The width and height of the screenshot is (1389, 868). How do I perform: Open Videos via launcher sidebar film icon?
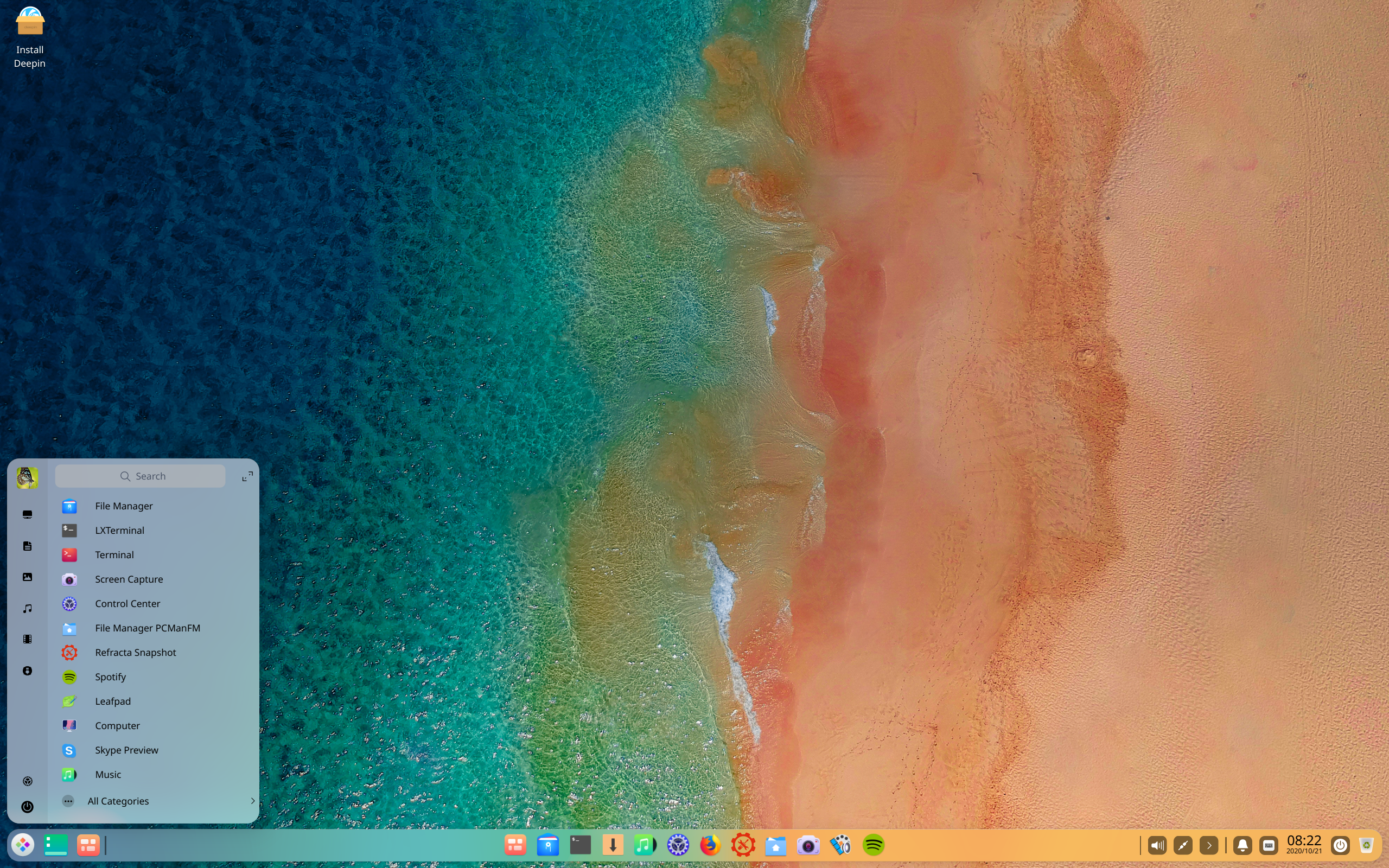point(27,639)
